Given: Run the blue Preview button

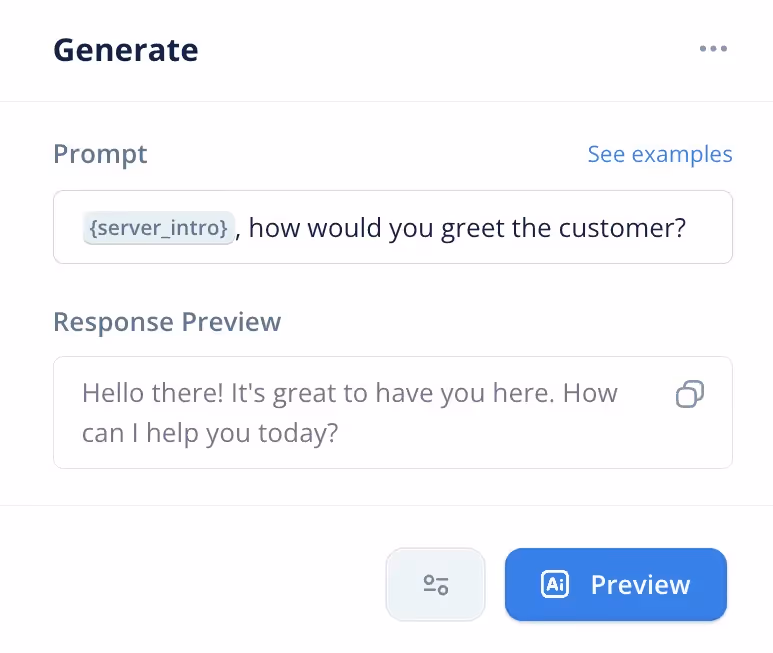Looking at the screenshot, I should (616, 584).
